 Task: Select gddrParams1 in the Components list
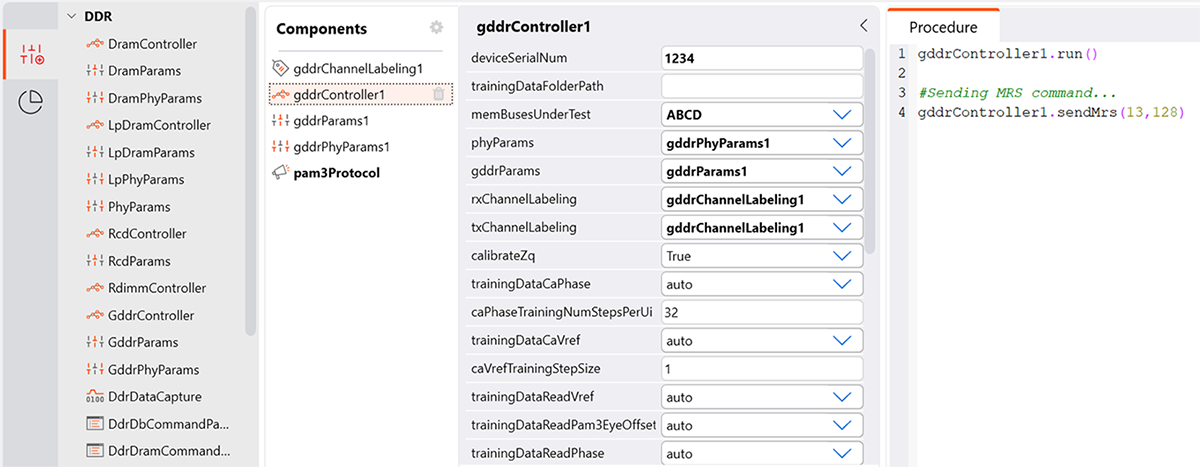coord(331,120)
